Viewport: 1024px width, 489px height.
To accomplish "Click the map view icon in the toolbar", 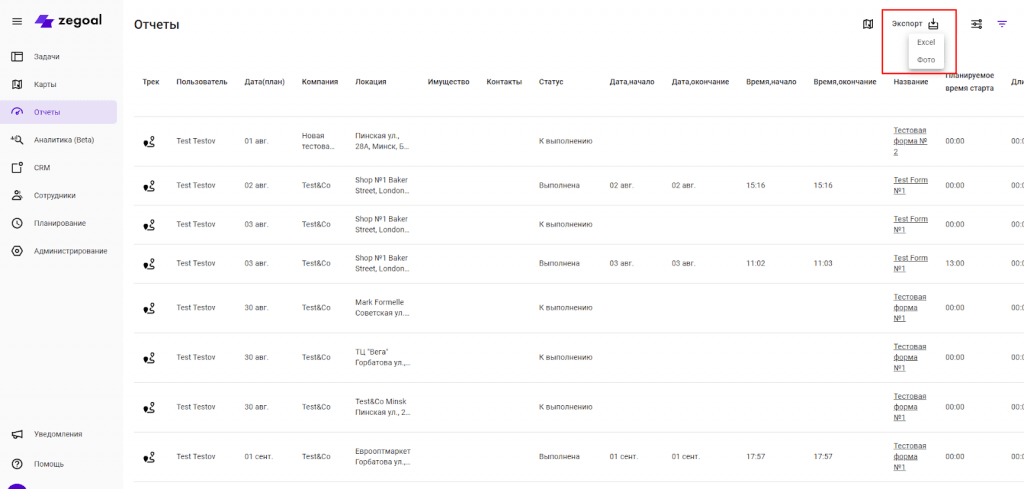I will (x=868, y=24).
